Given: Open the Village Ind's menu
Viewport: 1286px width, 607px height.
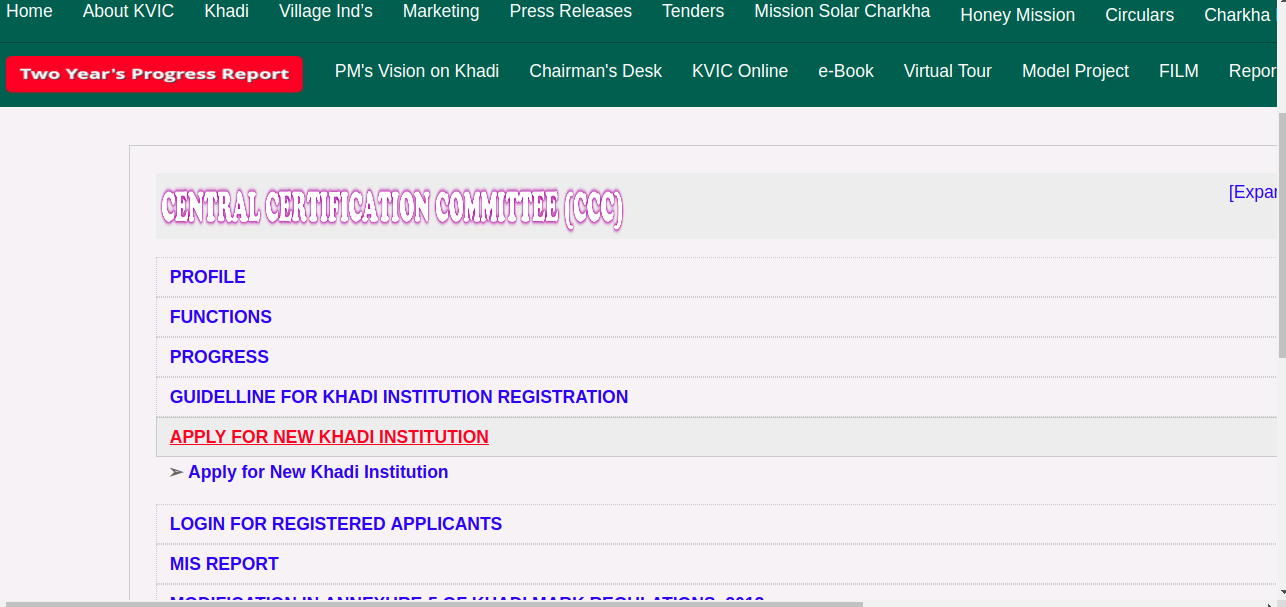Looking at the screenshot, I should tap(325, 12).
